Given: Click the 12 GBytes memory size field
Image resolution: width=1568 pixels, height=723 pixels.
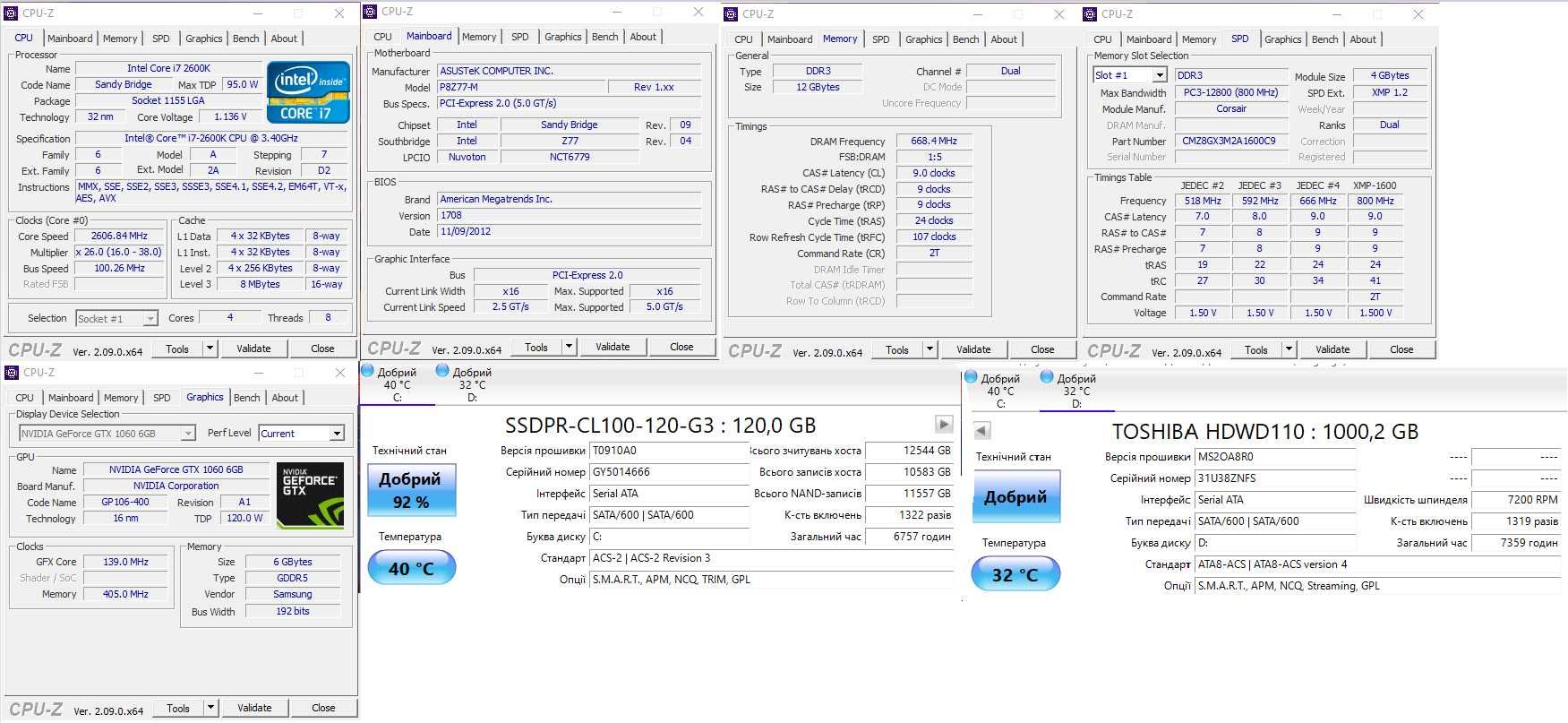Looking at the screenshot, I should (818, 87).
